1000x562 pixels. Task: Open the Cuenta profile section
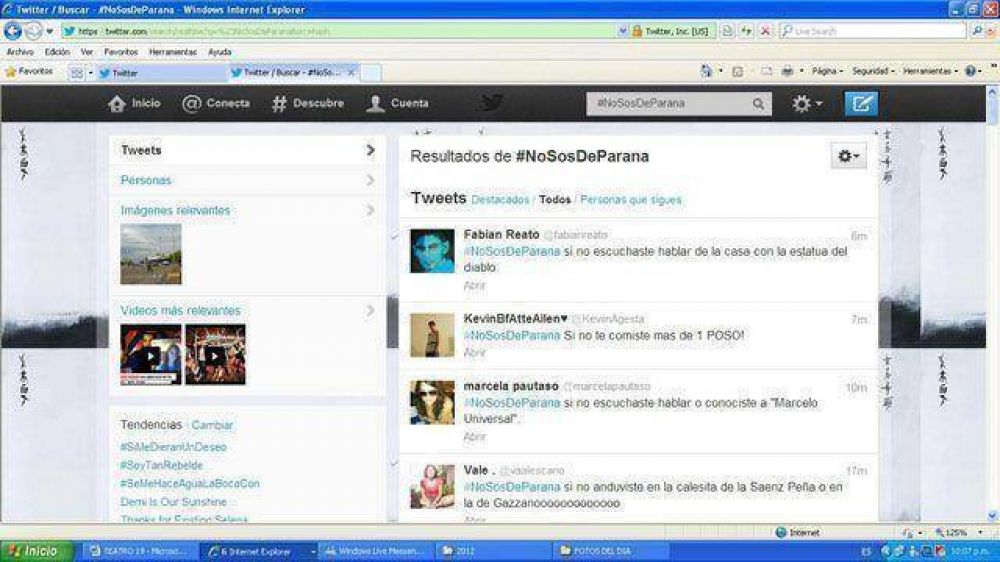point(397,103)
